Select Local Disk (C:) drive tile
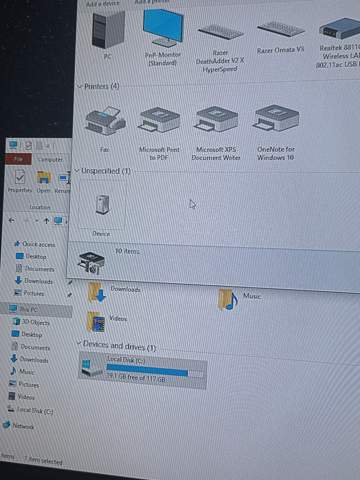The width and height of the screenshot is (360, 480). (x=142, y=369)
